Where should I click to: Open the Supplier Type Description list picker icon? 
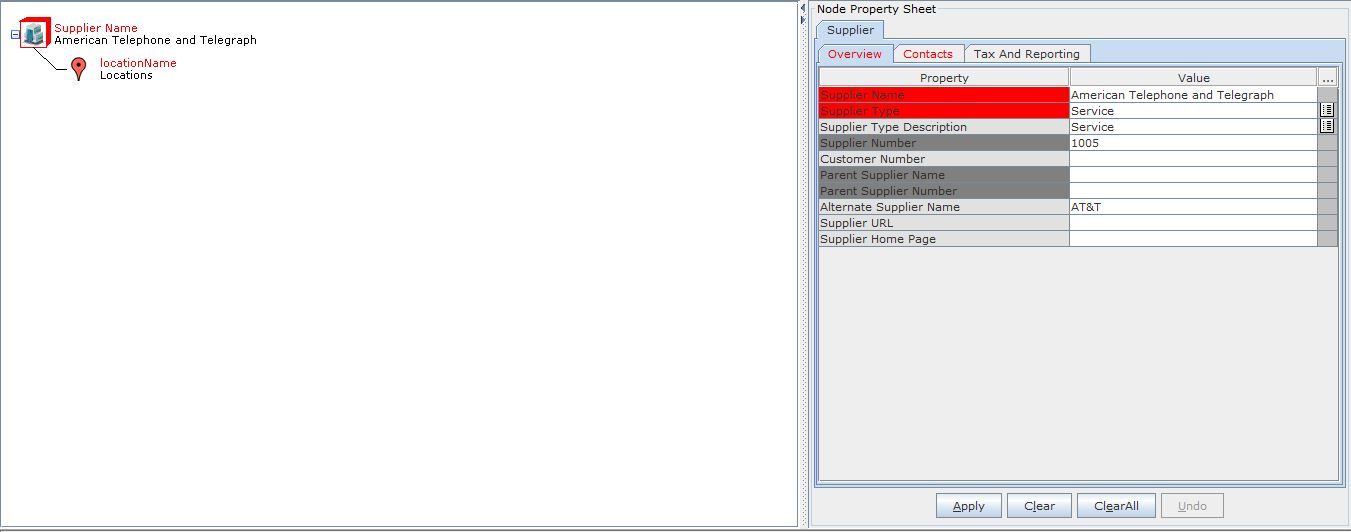pyautogui.click(x=1327, y=127)
